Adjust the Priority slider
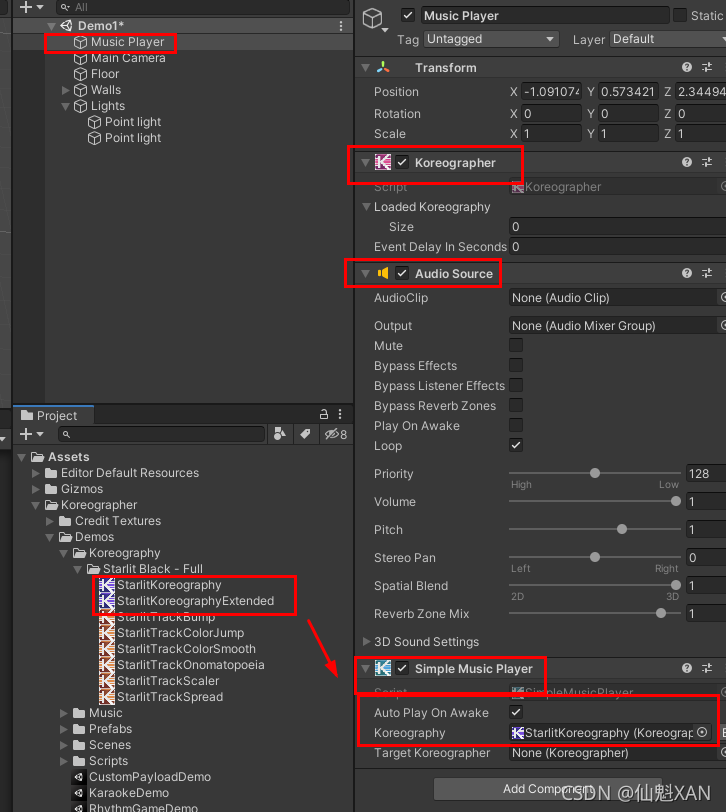 pyautogui.click(x=595, y=473)
